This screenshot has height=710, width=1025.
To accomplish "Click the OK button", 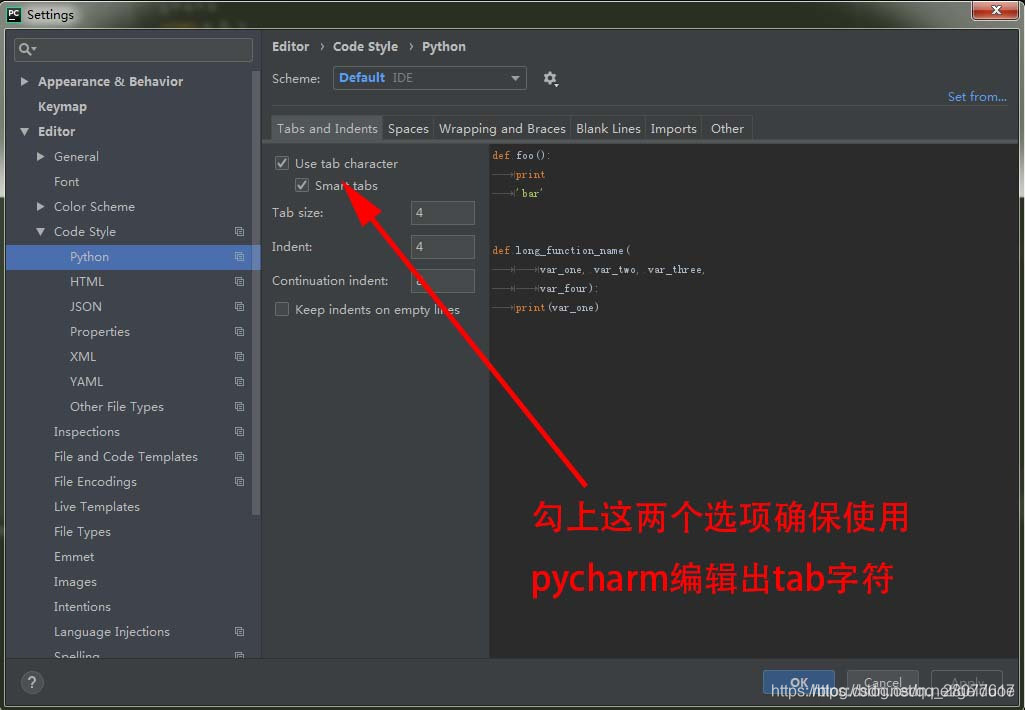I will [x=798, y=683].
